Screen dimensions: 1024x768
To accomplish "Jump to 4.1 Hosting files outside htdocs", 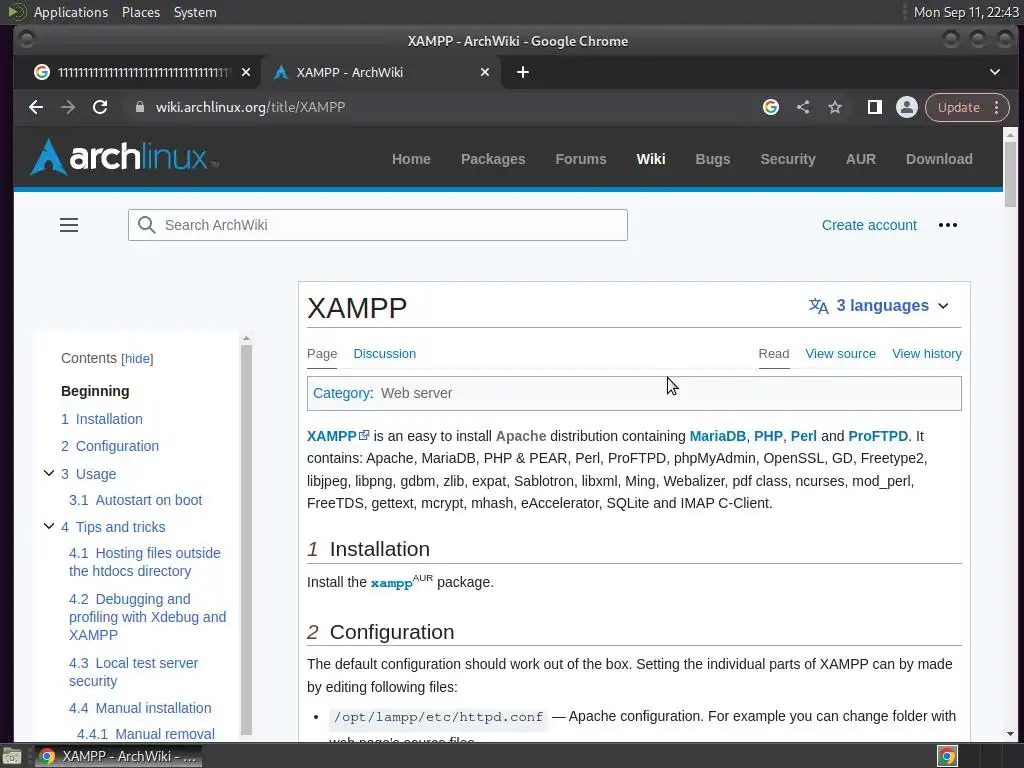I will tap(145, 562).
